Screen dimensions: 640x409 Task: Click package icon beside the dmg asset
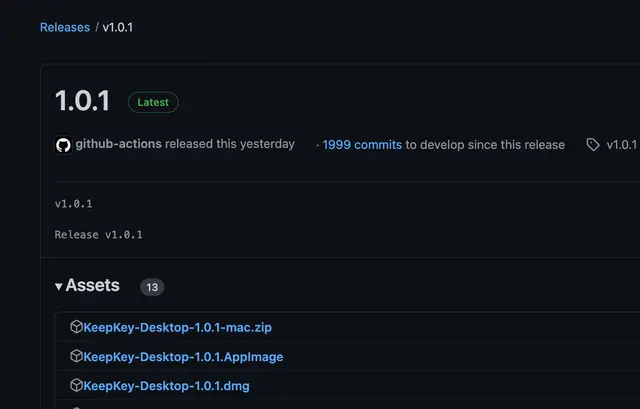[x=76, y=385]
